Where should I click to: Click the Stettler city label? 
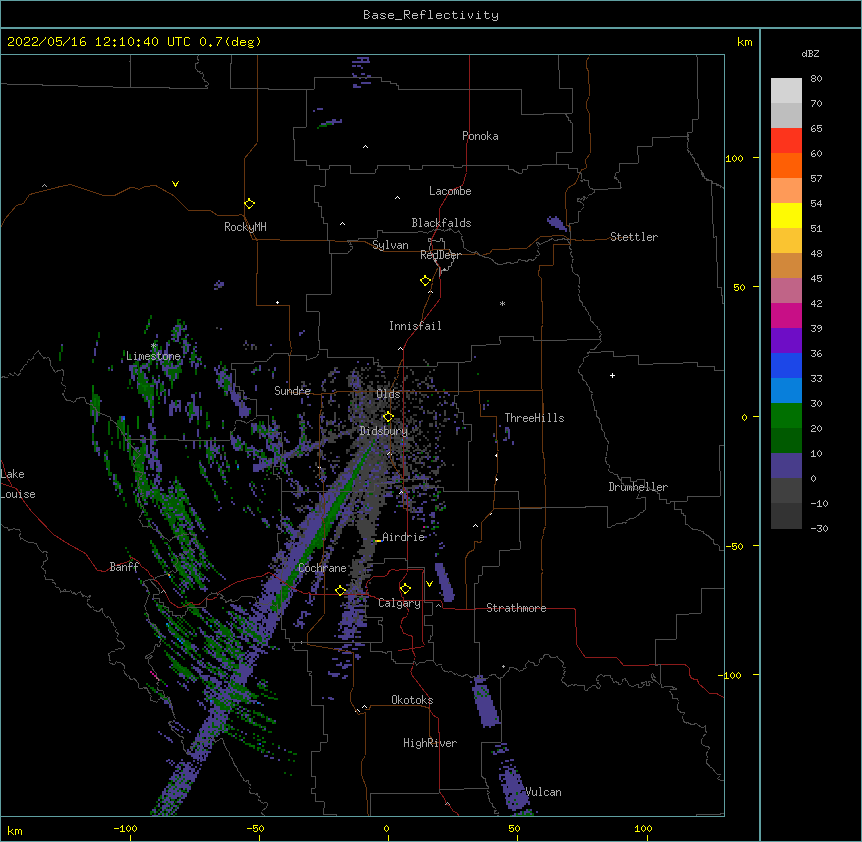coord(634,237)
